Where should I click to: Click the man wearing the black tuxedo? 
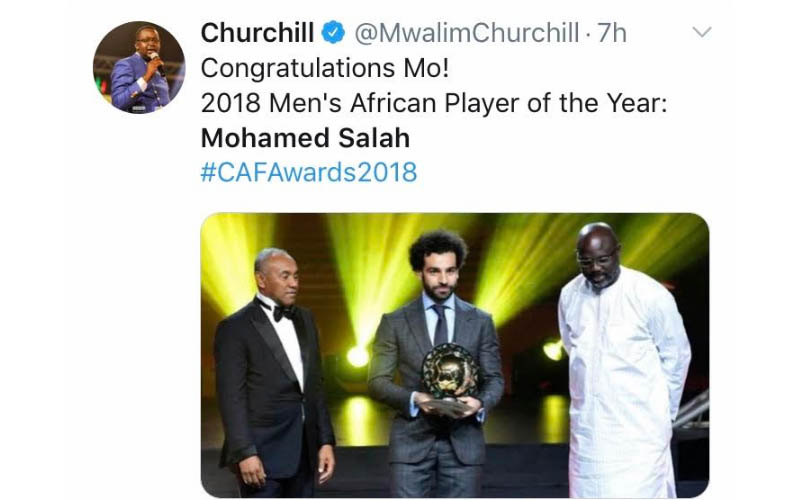coord(273,380)
